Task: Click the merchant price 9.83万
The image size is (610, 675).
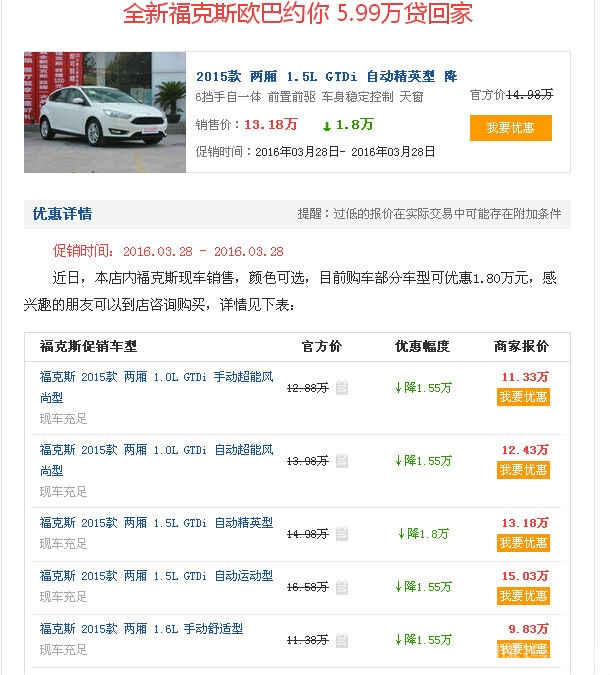Action: tap(528, 629)
